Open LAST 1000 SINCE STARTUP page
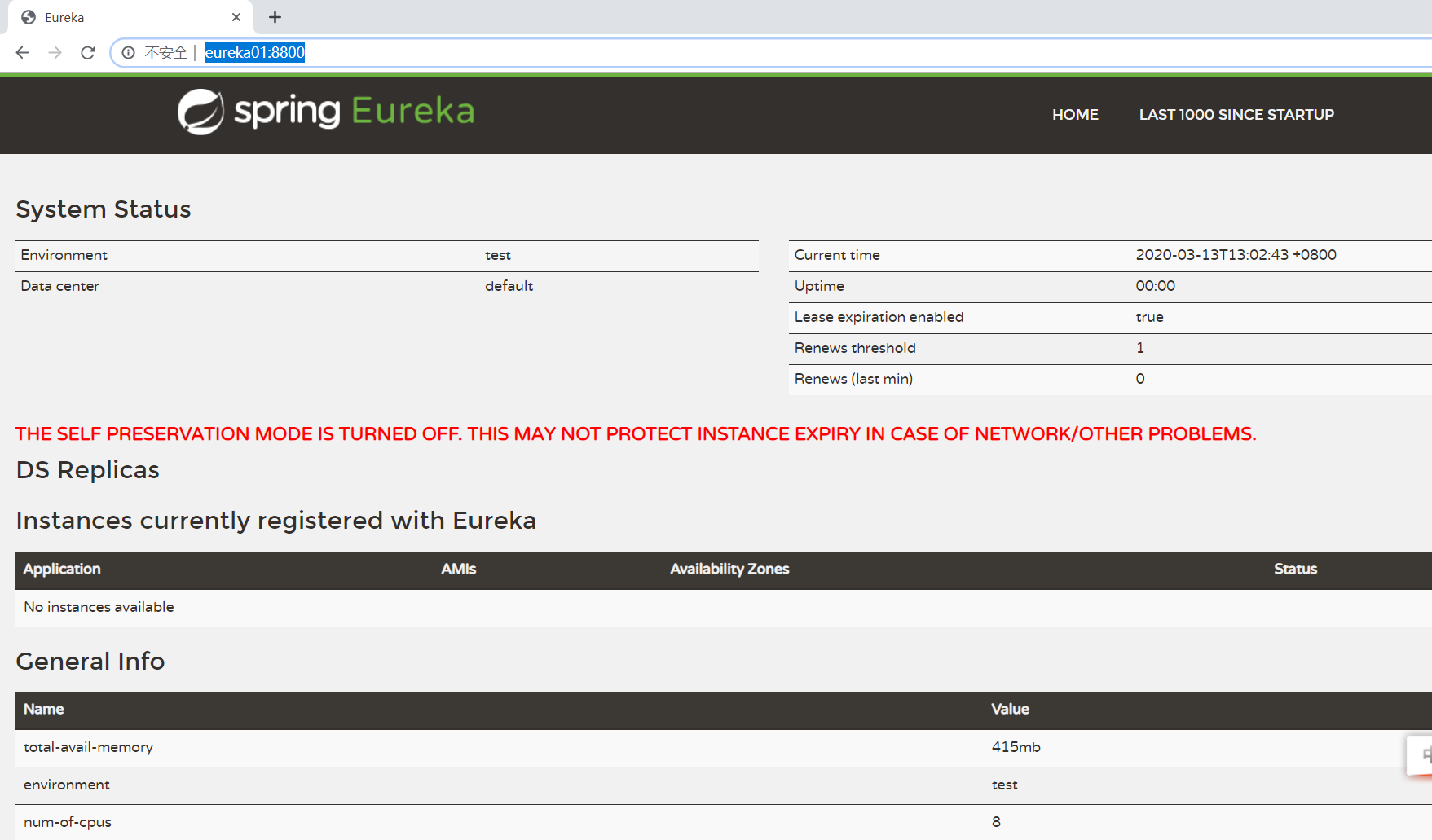This screenshot has height=840, width=1432. point(1236,115)
